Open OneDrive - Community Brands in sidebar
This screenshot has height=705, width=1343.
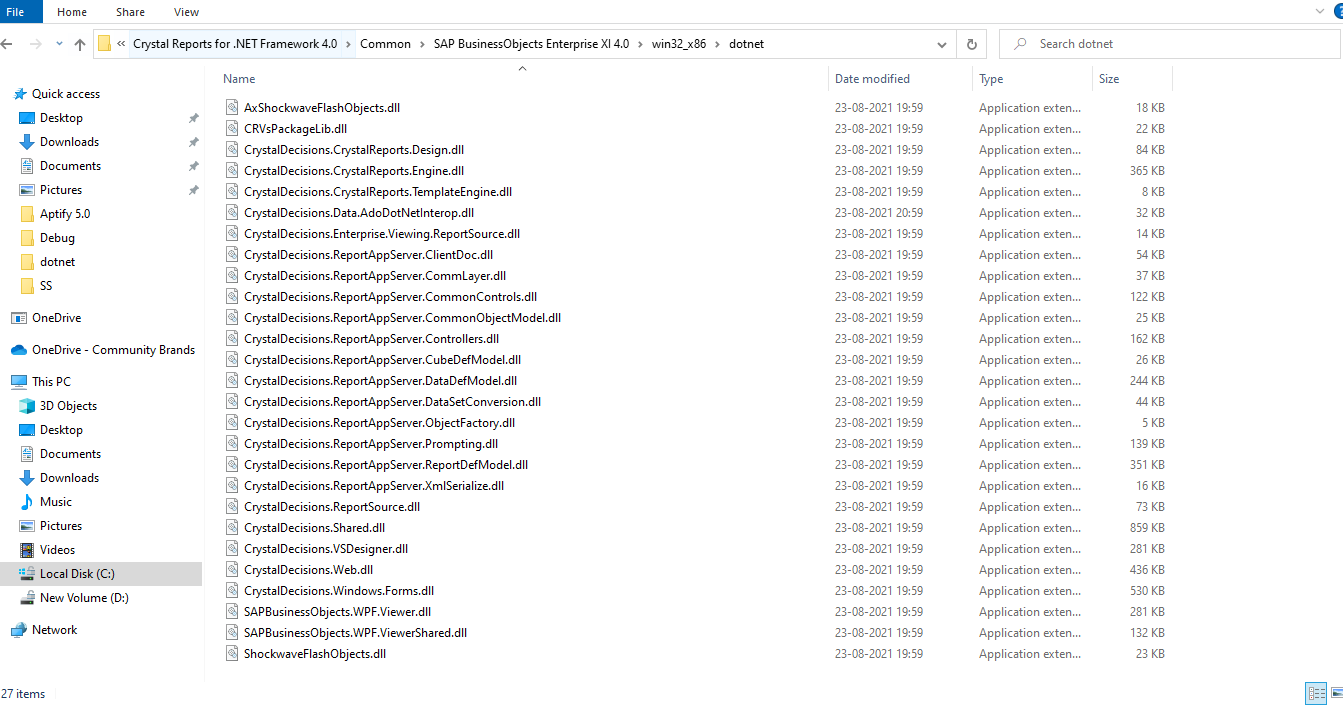point(113,350)
